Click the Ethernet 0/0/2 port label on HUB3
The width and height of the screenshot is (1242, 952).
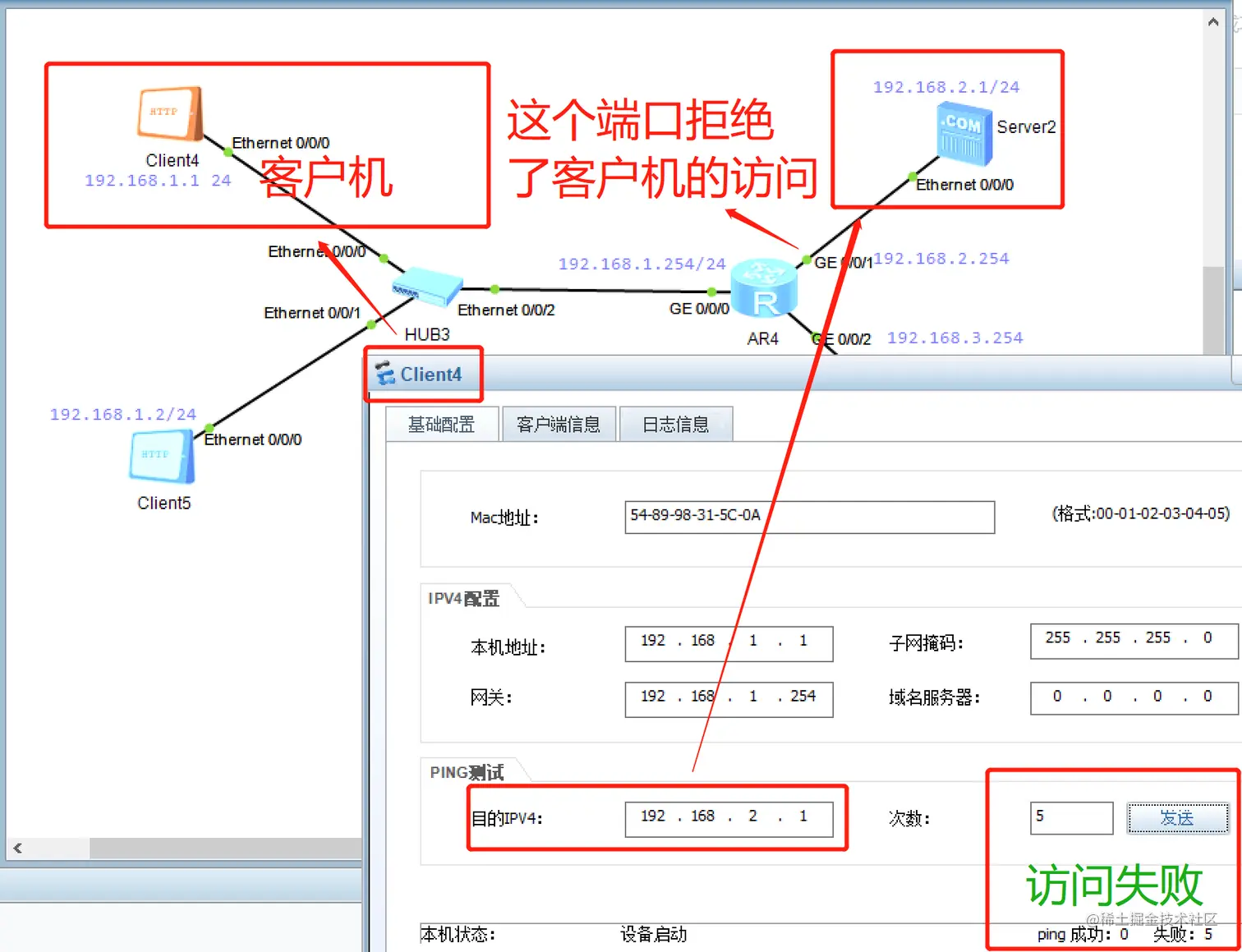click(x=506, y=310)
